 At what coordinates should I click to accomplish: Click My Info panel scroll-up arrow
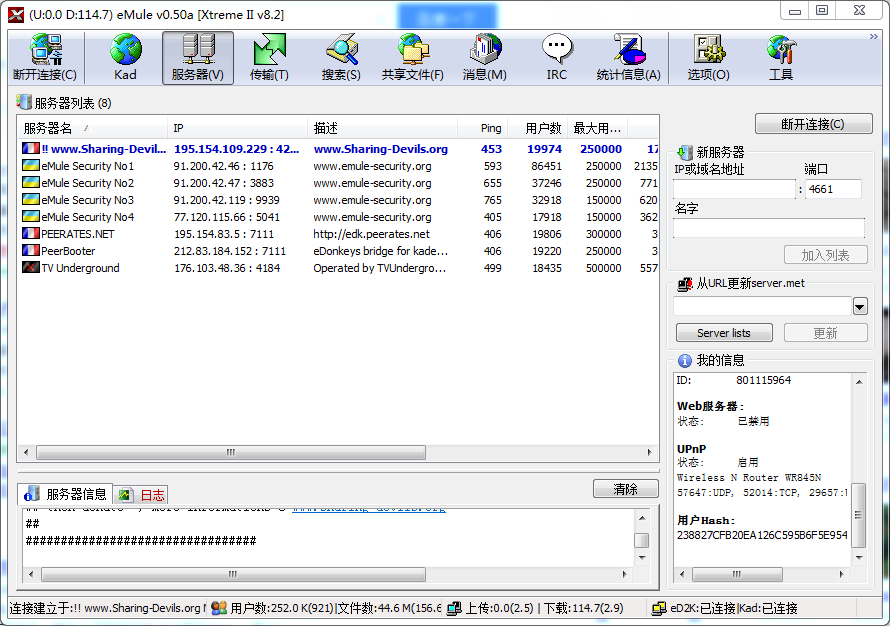click(x=859, y=381)
